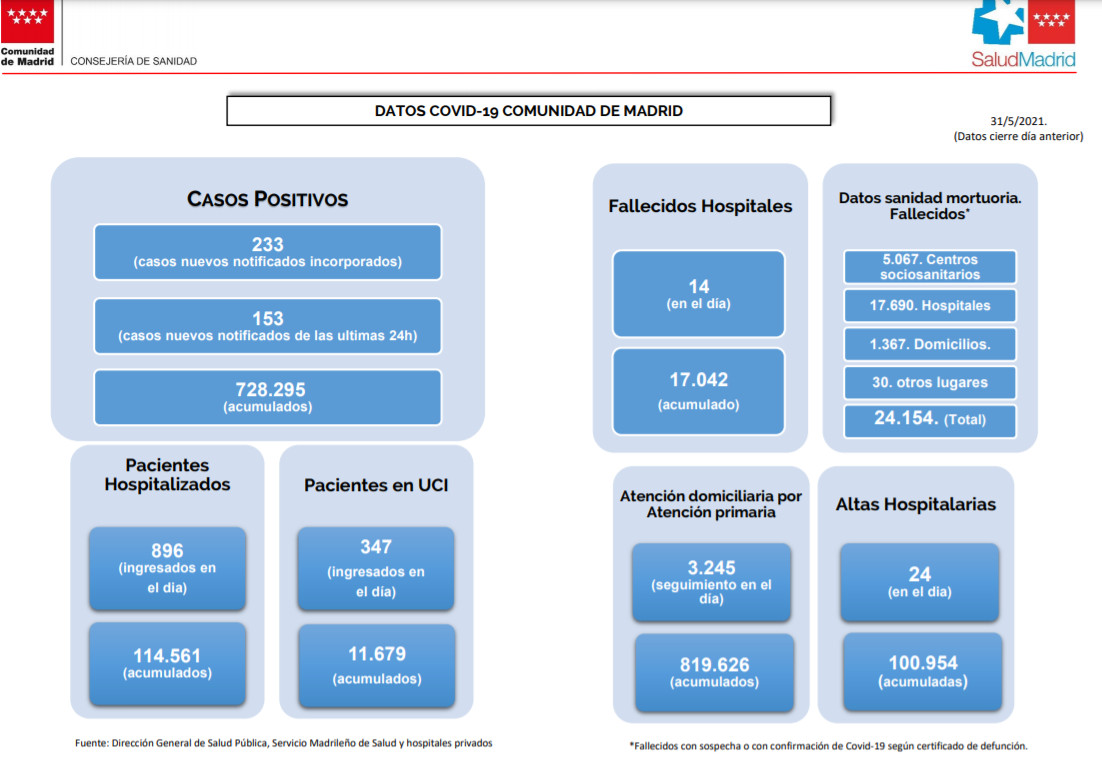Click '(Datos cierre día anterior)' note

(1018, 136)
